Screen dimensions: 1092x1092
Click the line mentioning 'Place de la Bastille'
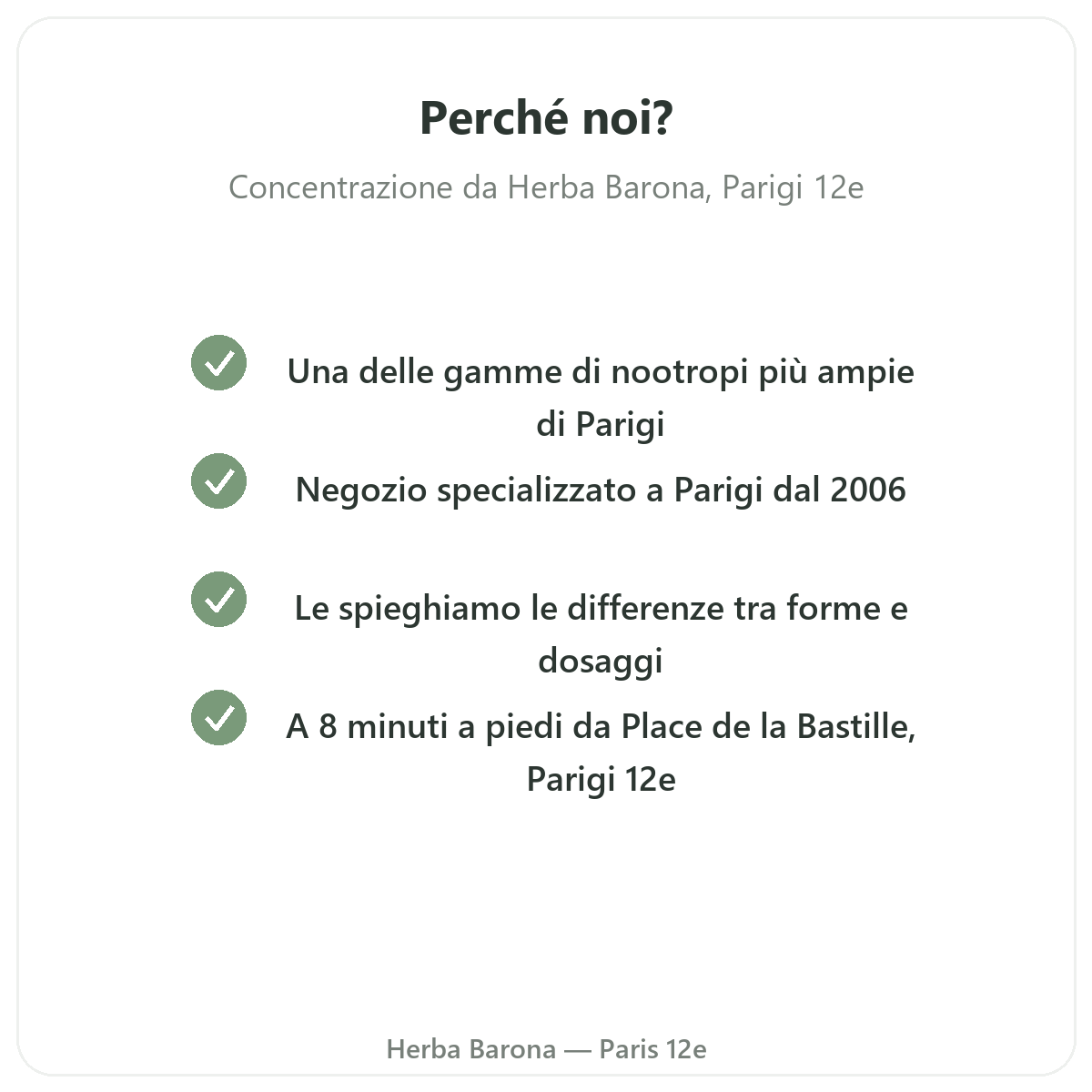coord(601,726)
